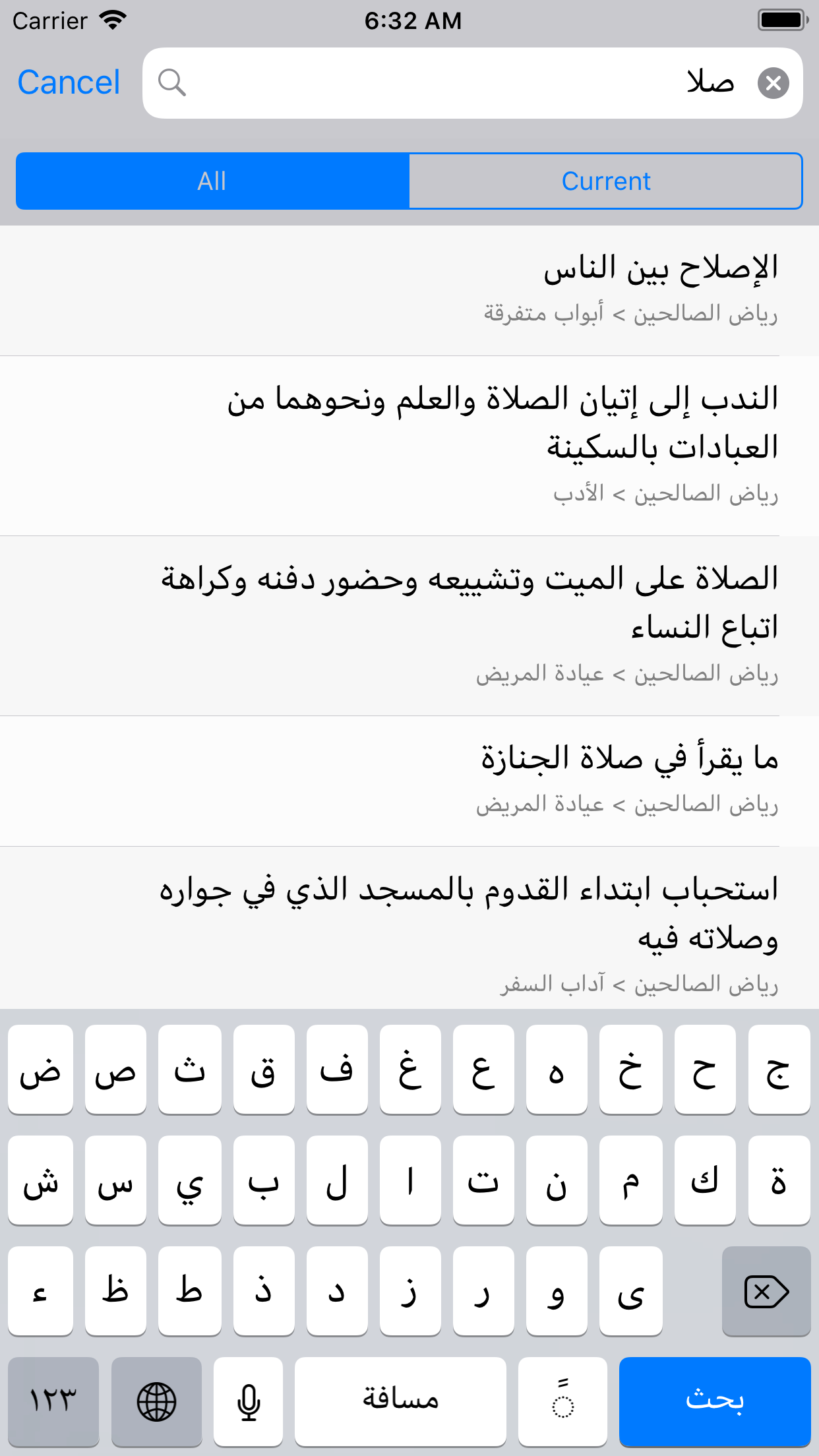
Task: Tap the magnifying glass search icon
Action: [x=171, y=83]
